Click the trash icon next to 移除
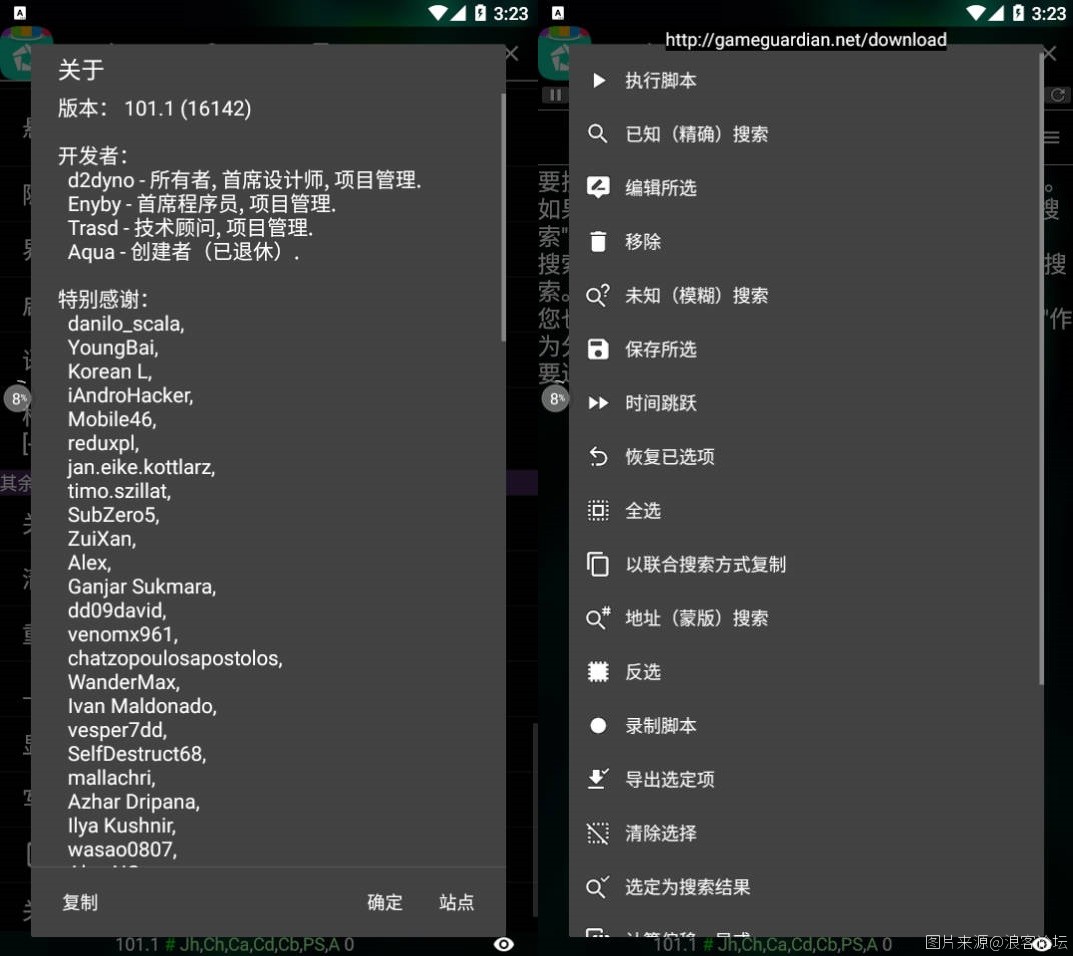 (598, 242)
